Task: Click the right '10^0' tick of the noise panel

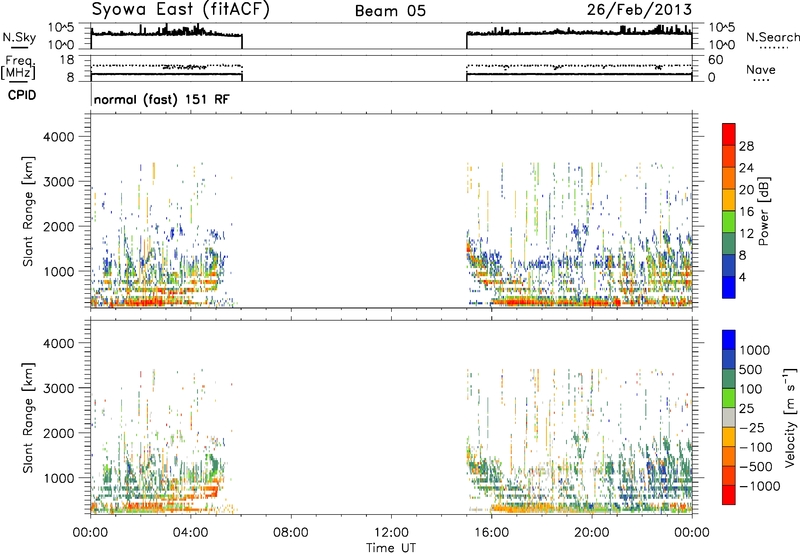Action: (722, 45)
